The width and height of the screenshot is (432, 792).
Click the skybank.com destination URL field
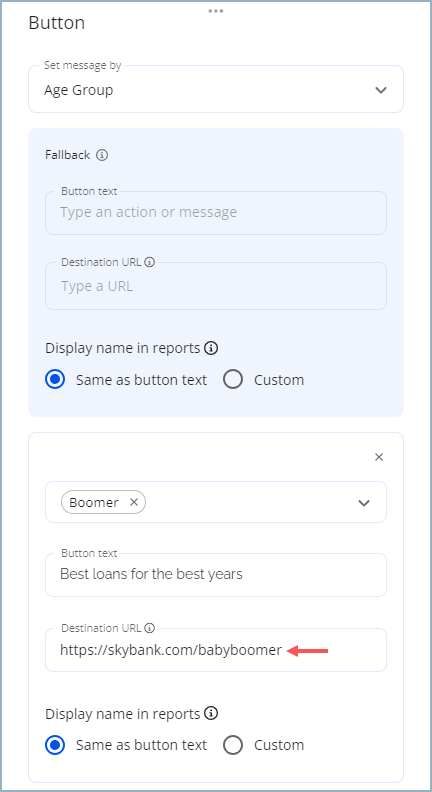(x=216, y=650)
